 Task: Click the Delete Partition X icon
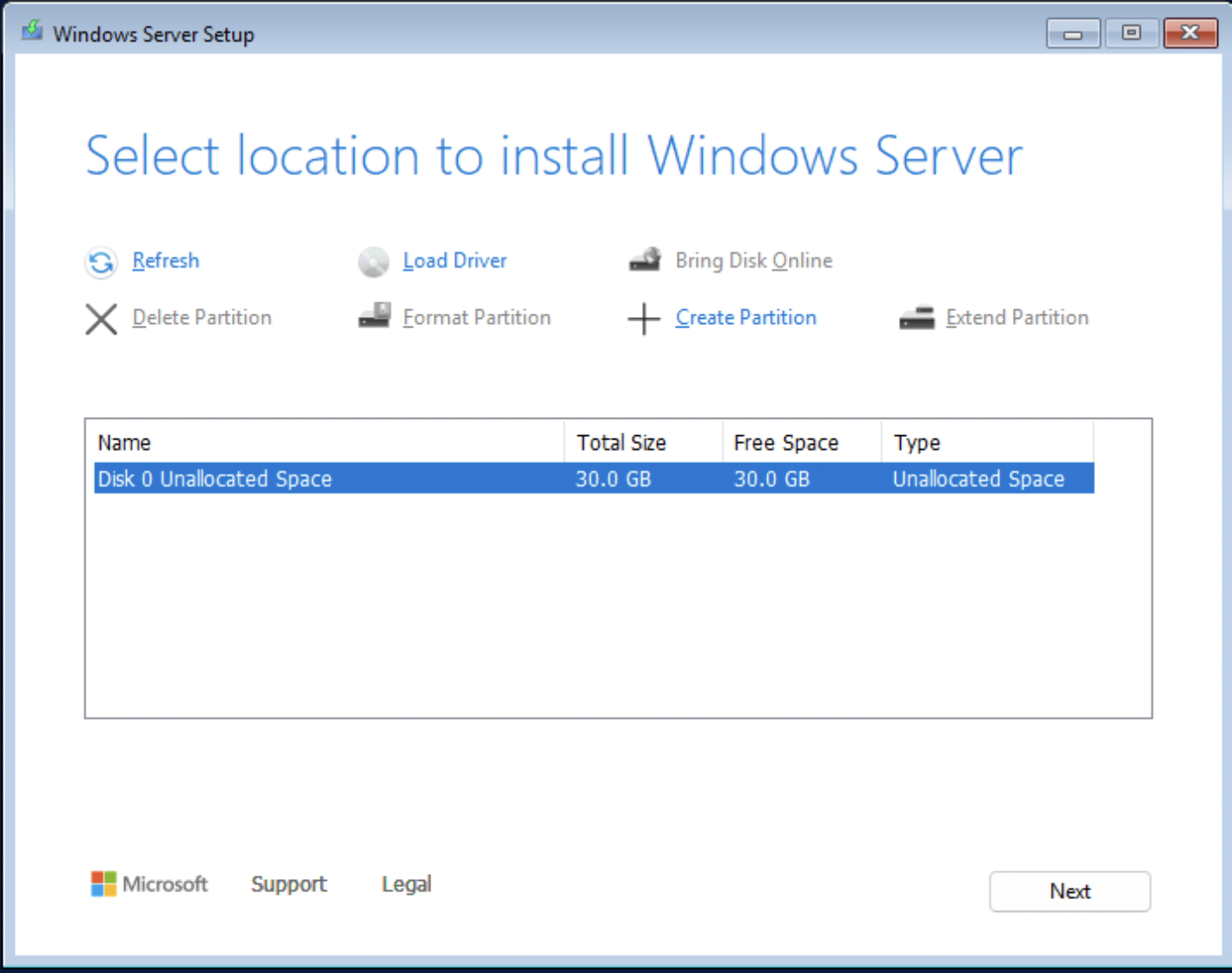pos(101,319)
